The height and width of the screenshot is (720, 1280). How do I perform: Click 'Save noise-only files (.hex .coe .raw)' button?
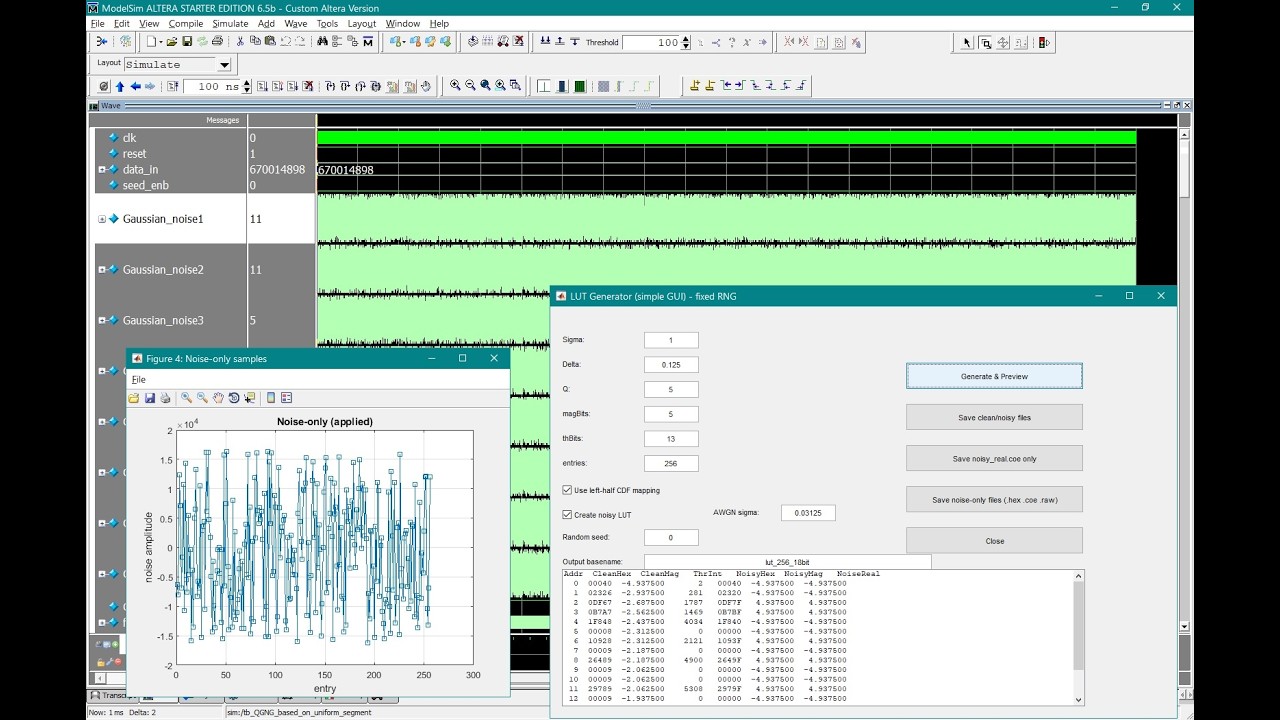[x=994, y=499]
